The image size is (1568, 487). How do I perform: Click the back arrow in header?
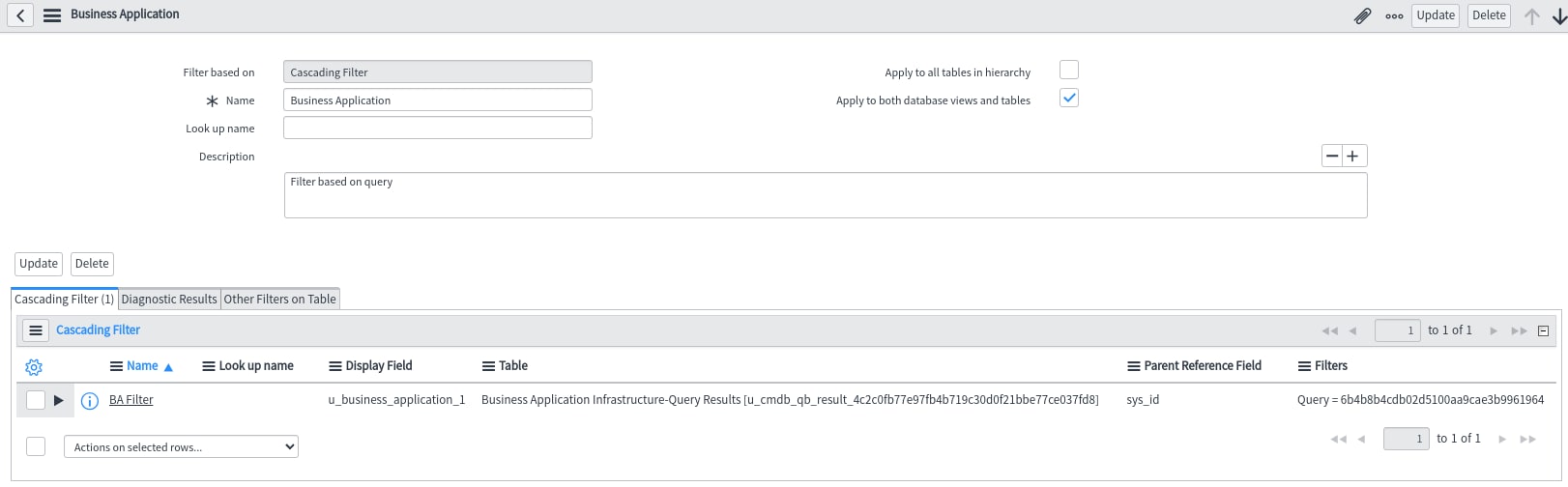pyautogui.click(x=20, y=15)
